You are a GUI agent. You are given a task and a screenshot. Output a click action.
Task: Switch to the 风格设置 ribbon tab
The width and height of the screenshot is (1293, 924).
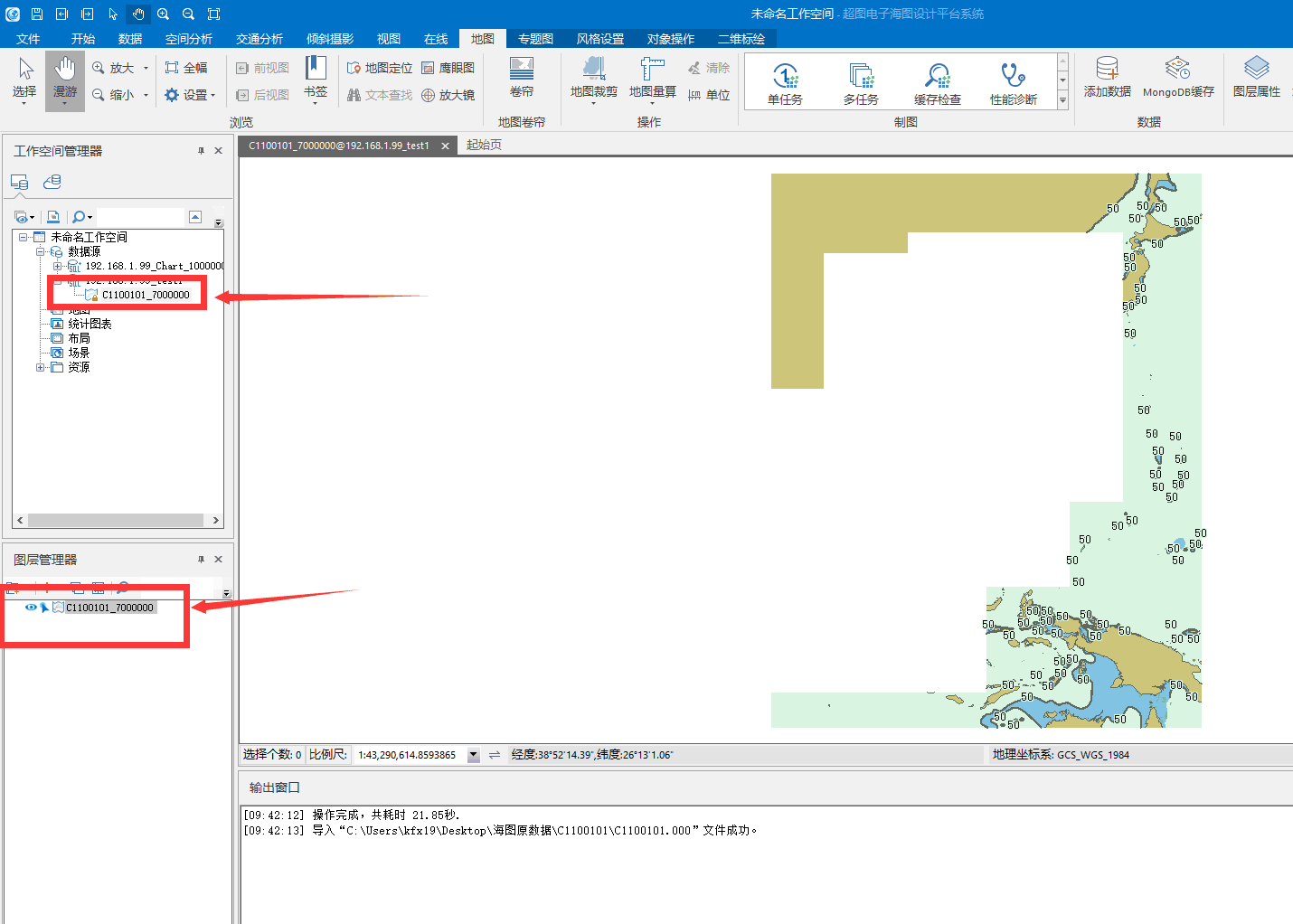coord(600,39)
